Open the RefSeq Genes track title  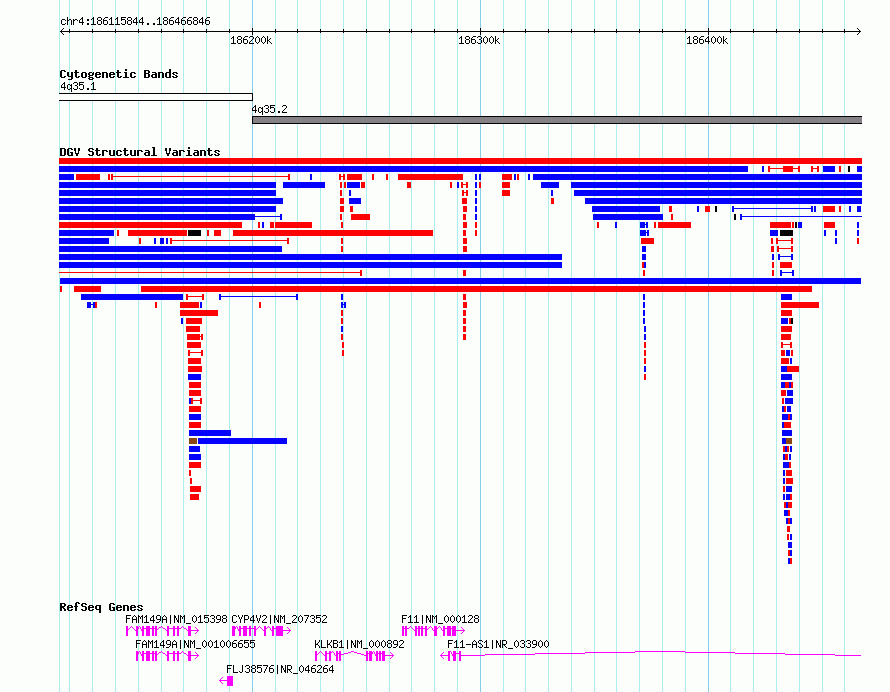click(x=101, y=607)
